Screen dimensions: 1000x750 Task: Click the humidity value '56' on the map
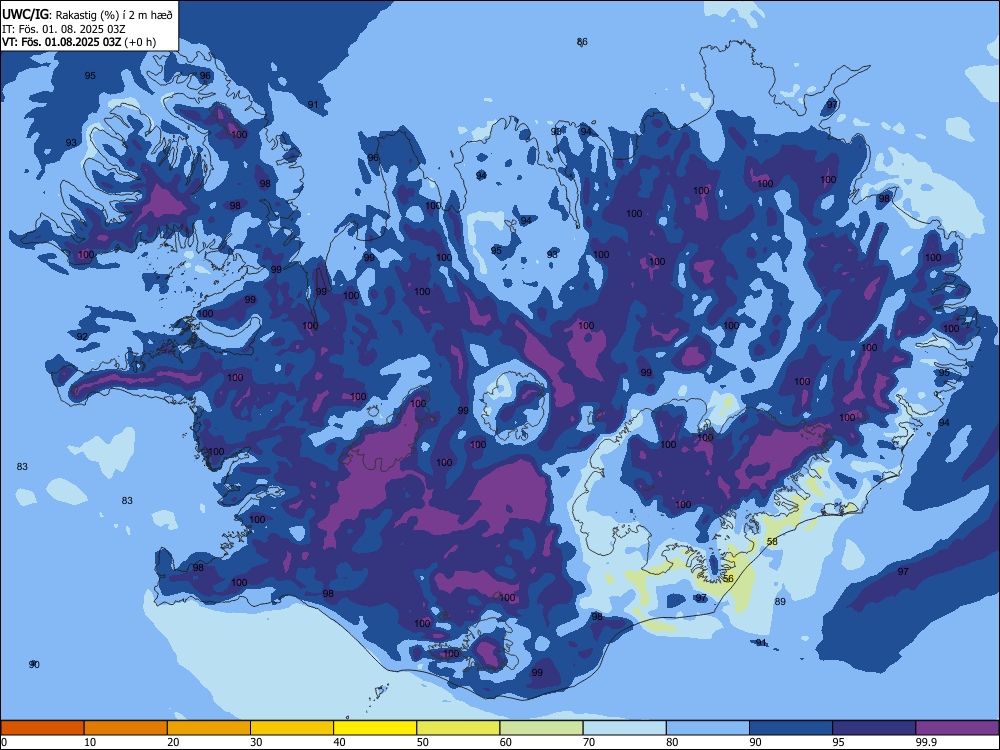pos(728,578)
